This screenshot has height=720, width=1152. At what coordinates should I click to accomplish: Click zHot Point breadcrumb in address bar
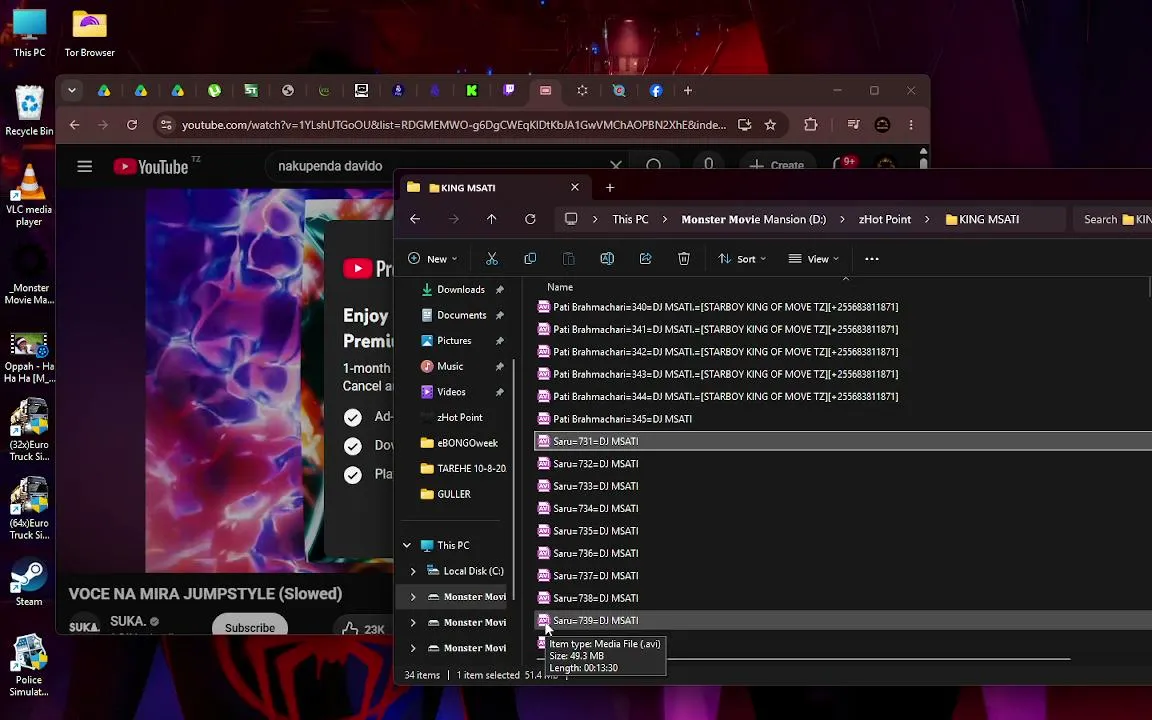[885, 219]
